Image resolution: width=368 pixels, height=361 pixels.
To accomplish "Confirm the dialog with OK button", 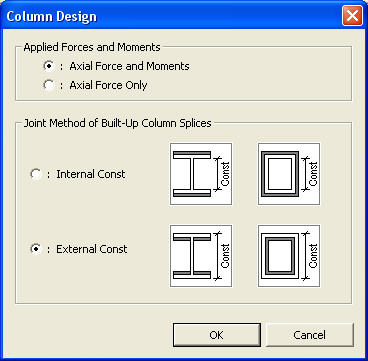I will coord(217,335).
